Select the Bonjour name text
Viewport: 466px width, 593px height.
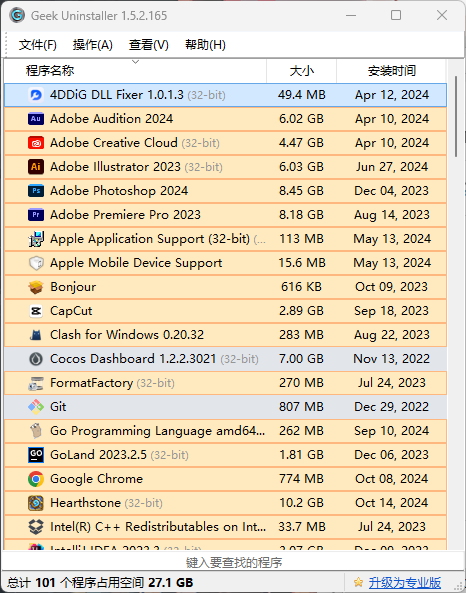coord(73,287)
